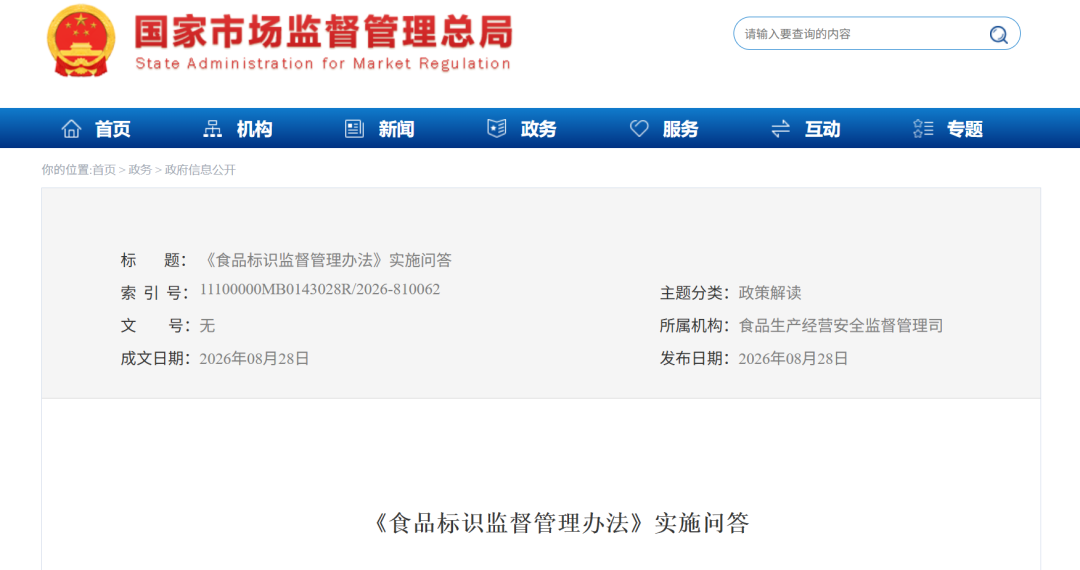The width and height of the screenshot is (1080, 570).
Task: Open the 专题 navigation menu
Action: click(x=964, y=129)
